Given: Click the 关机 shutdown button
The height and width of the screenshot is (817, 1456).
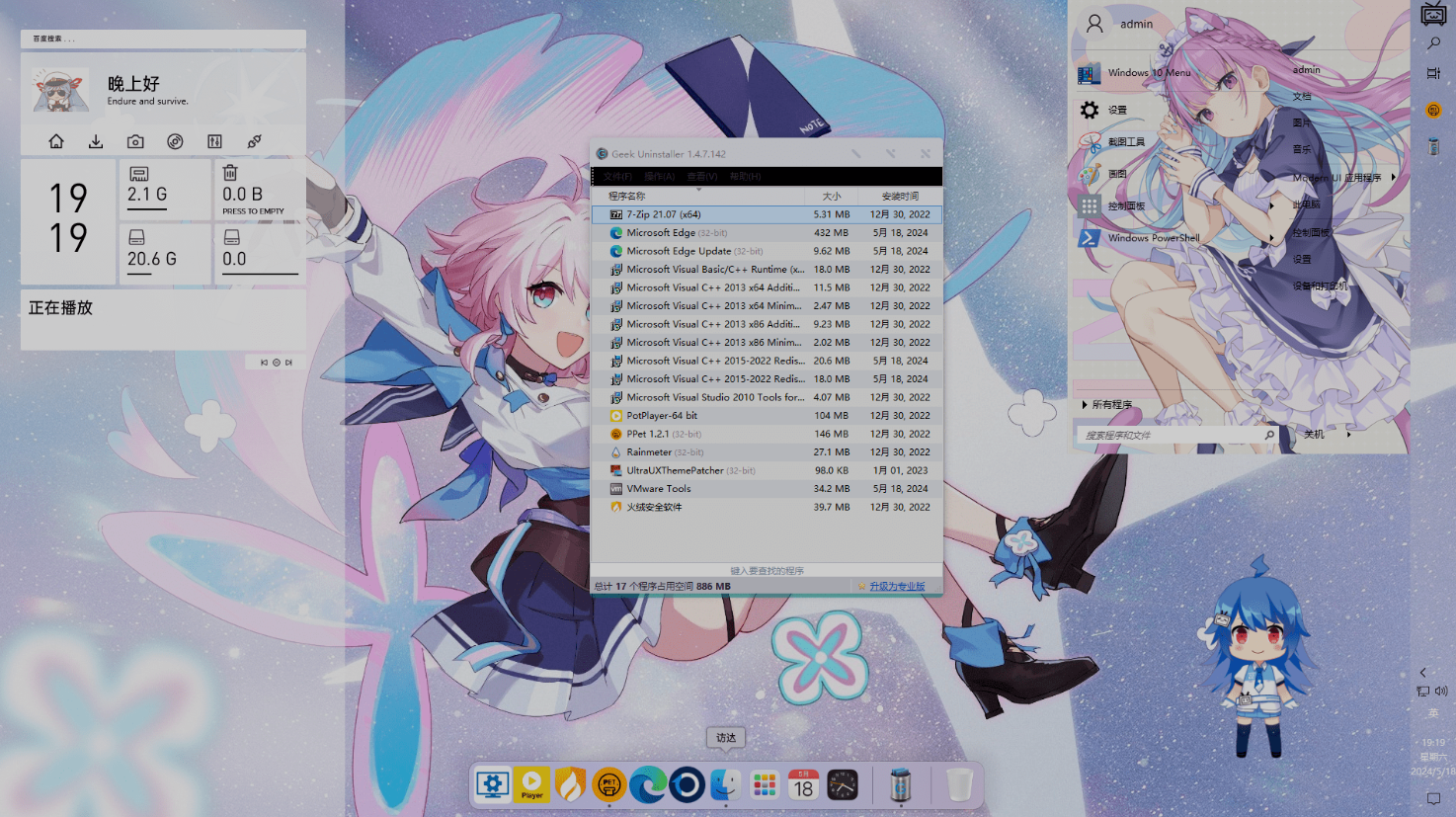Looking at the screenshot, I should (1314, 435).
